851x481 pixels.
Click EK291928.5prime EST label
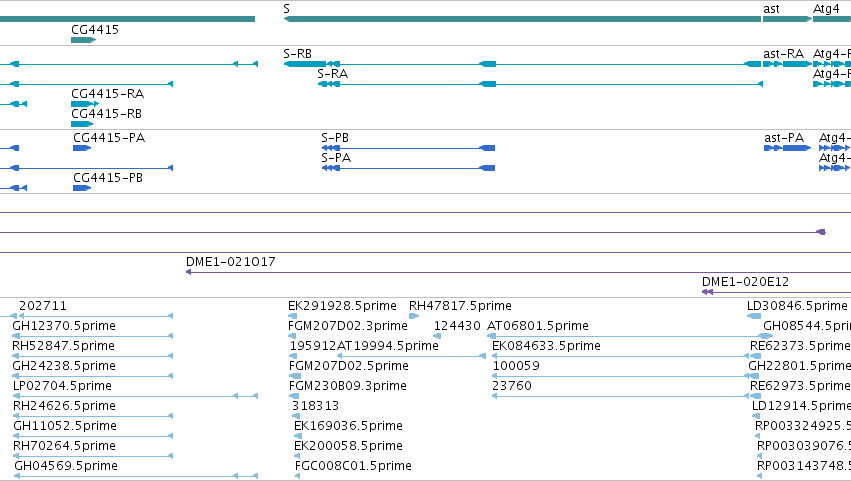342,306
